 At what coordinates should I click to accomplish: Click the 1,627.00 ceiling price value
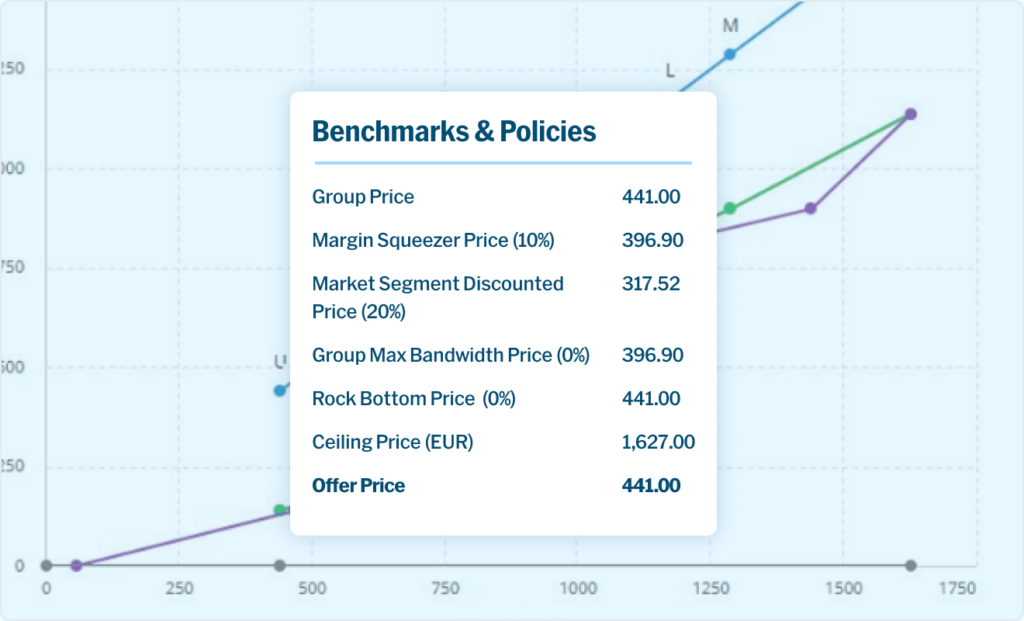(x=658, y=442)
